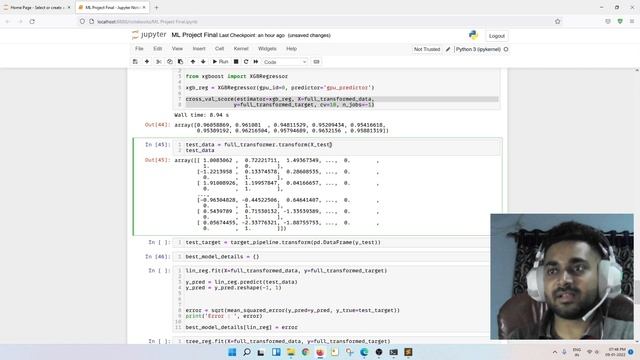This screenshot has height=360, width=640.
Task: Open the Cell menu
Action: (219, 49)
